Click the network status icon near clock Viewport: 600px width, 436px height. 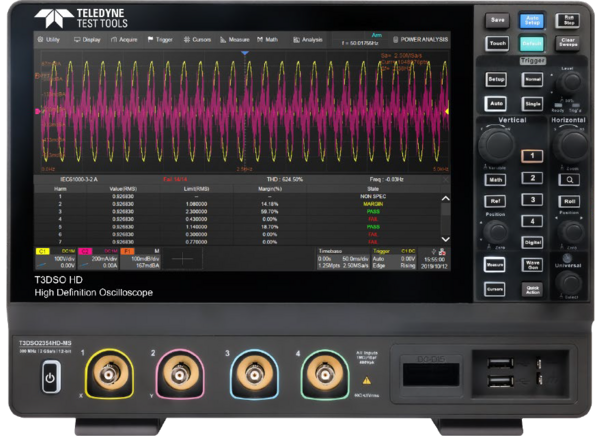point(442,252)
